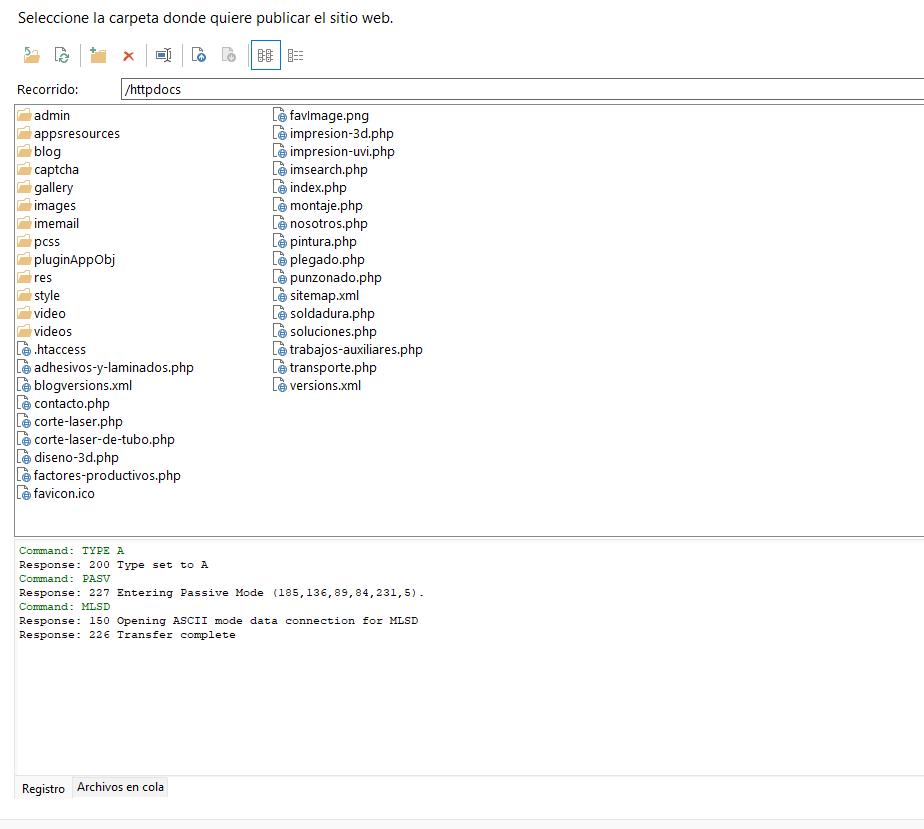
Task: Open the Archivos en cola tab
Action: click(120, 787)
